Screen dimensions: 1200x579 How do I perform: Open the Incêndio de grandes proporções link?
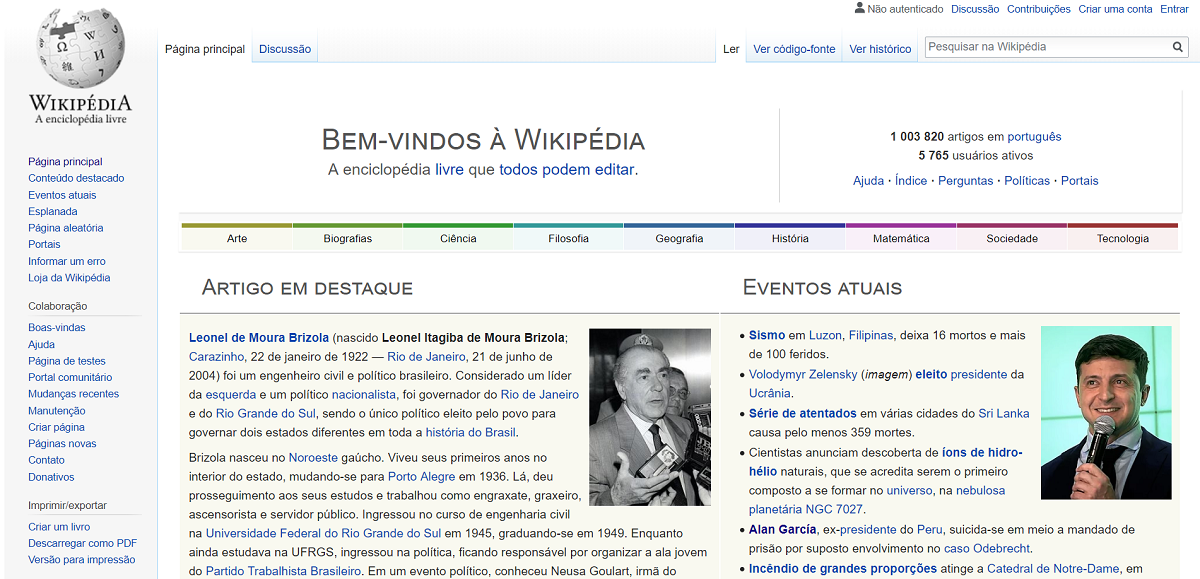pyautogui.click(x=843, y=568)
